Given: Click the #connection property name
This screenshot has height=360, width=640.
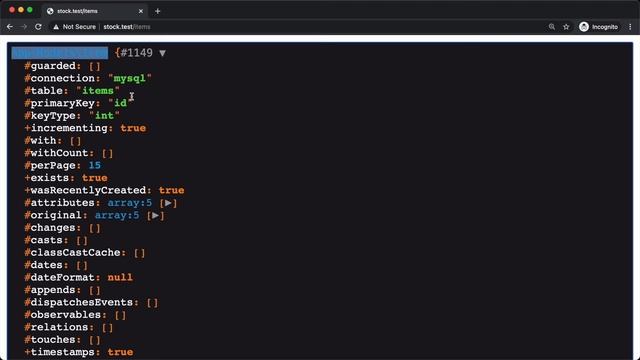Looking at the screenshot, I should click(x=60, y=78).
